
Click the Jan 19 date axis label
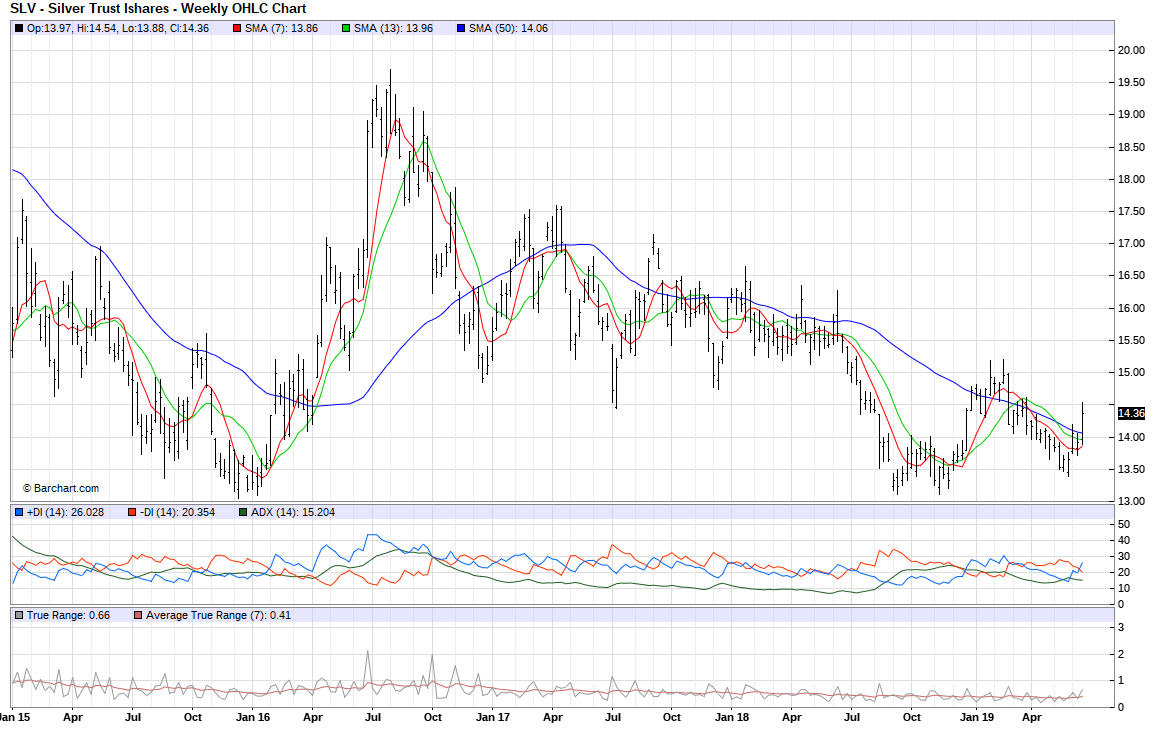976,717
